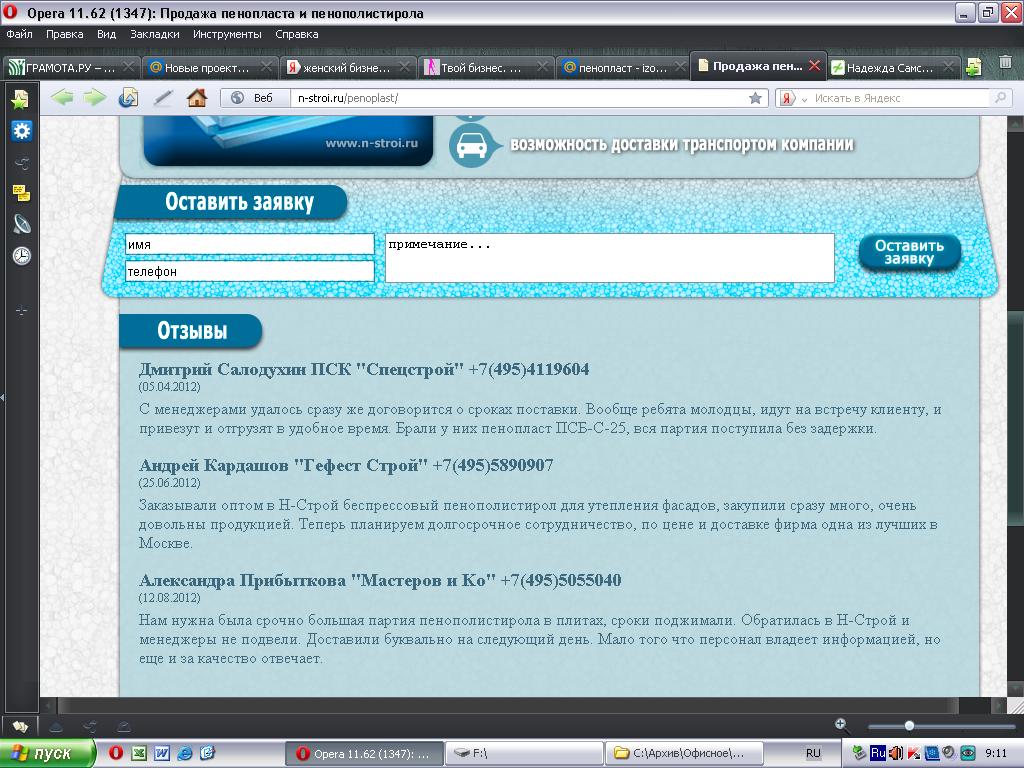The width and height of the screenshot is (1024, 768).
Task: Close the ГРАМОТА.РУ tab
Action: coord(128,66)
